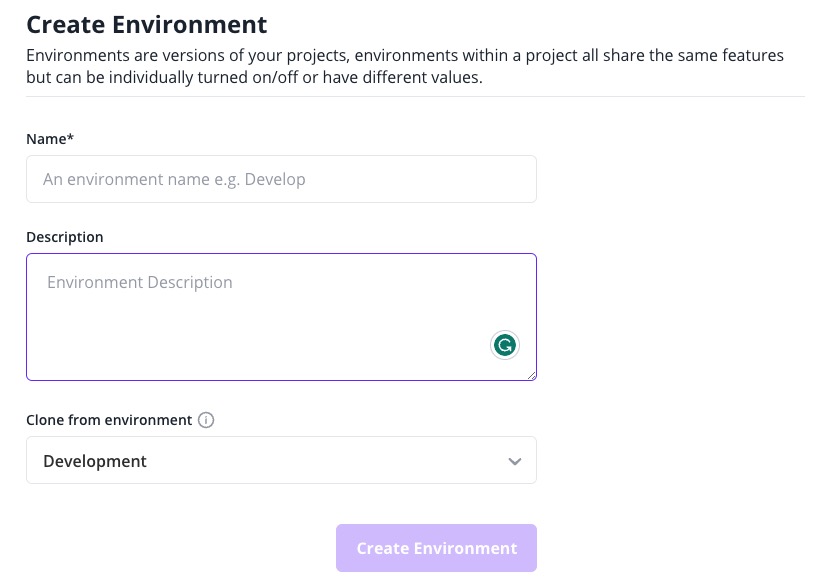The width and height of the screenshot is (825, 585).
Task: Click the chevron arrow in the Development dropdown
Action: click(x=514, y=461)
